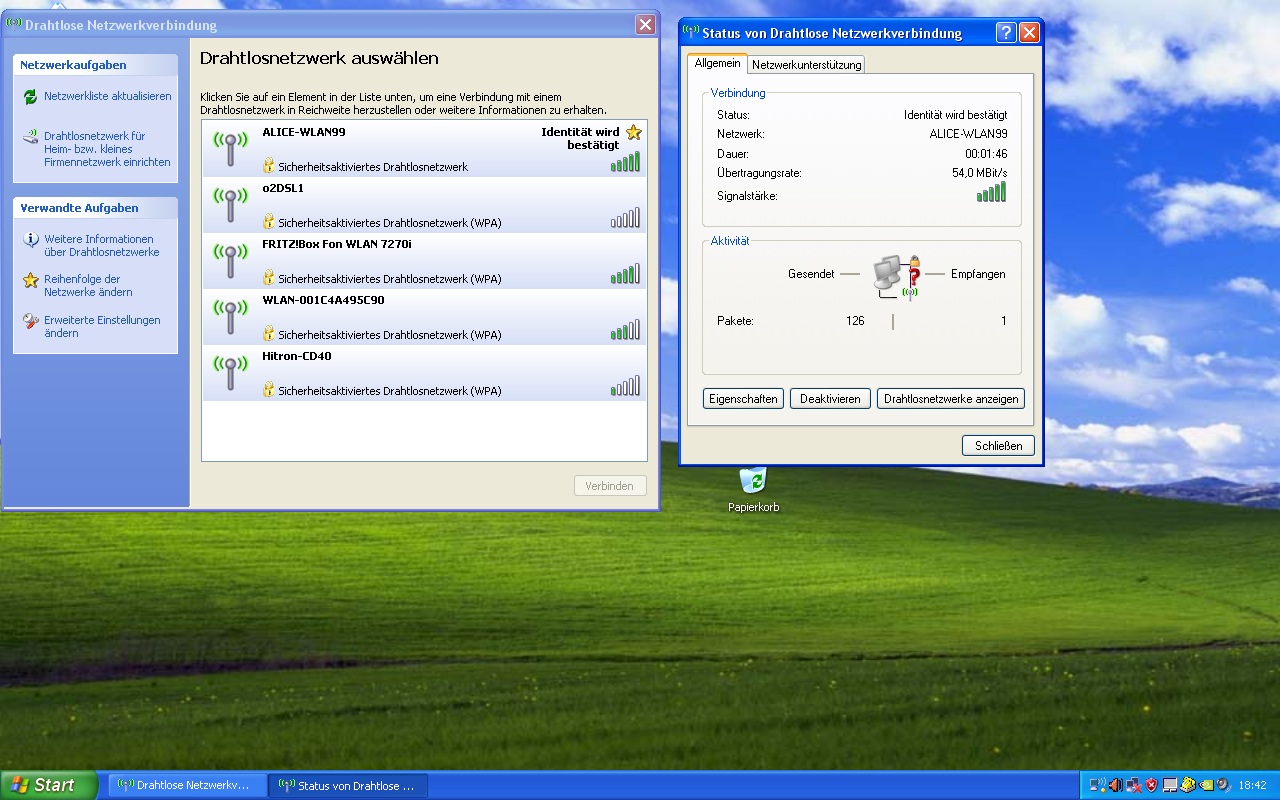Select the ALICE-WLAN99 network name
The width and height of the screenshot is (1280, 800).
[303, 132]
